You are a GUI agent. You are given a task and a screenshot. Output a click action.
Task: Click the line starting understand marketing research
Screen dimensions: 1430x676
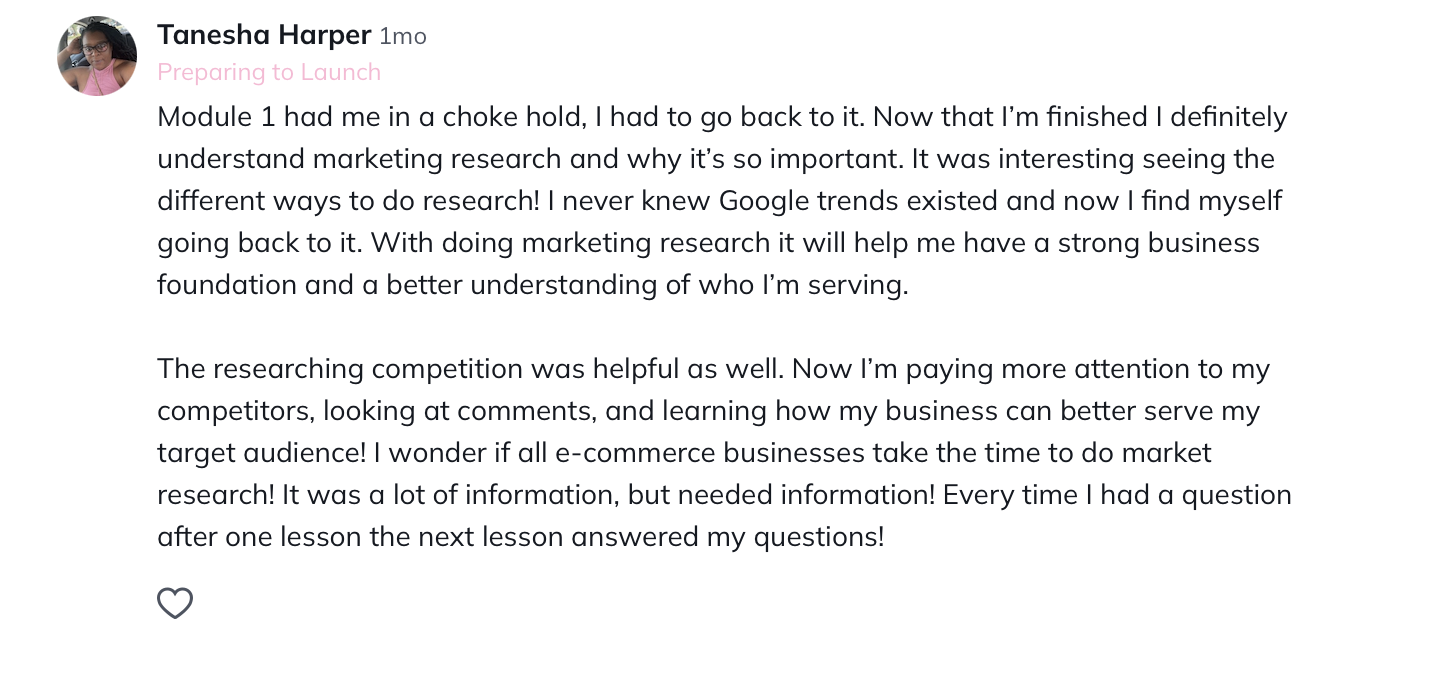pyautogui.click(x=716, y=159)
